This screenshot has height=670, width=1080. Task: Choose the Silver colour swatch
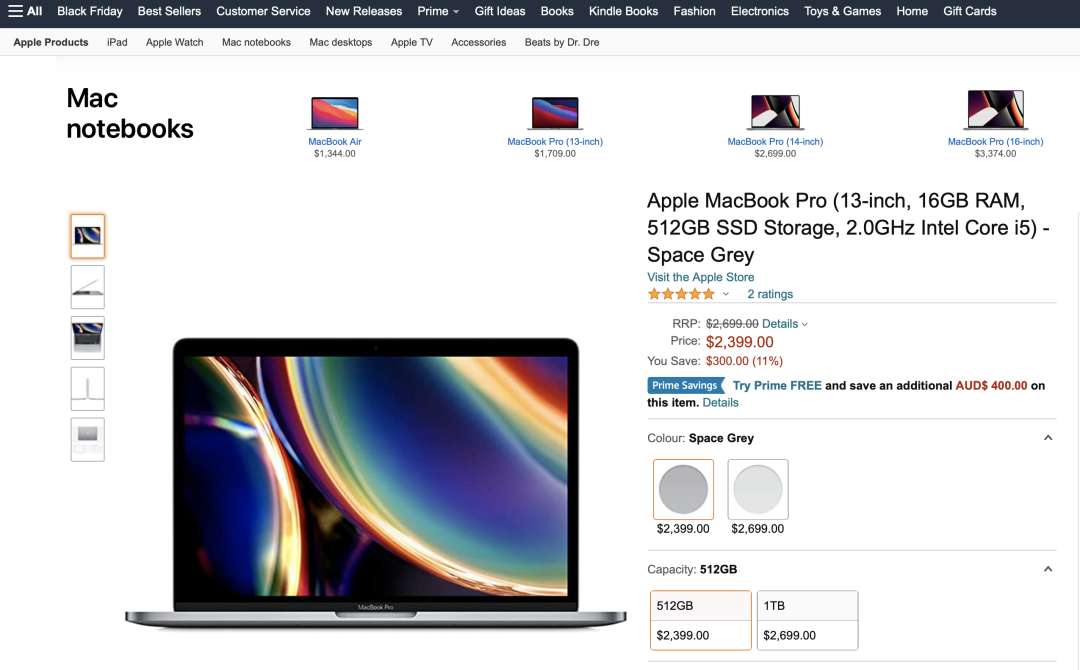coord(758,490)
